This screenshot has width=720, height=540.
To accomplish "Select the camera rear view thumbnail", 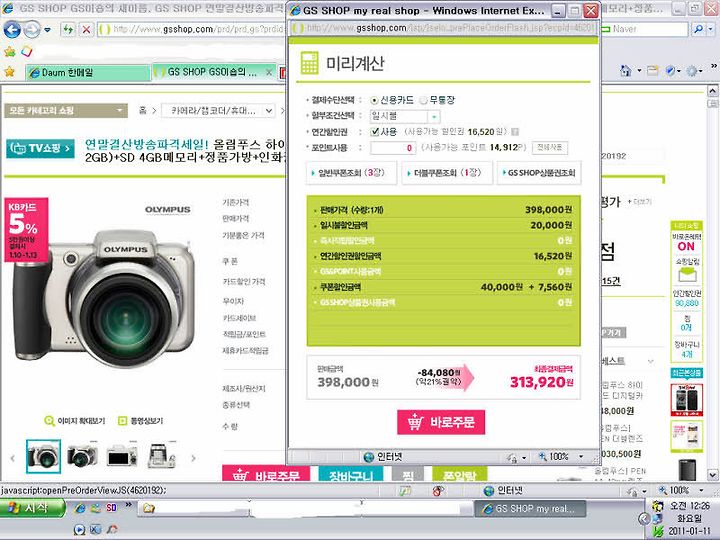I will [x=122, y=456].
